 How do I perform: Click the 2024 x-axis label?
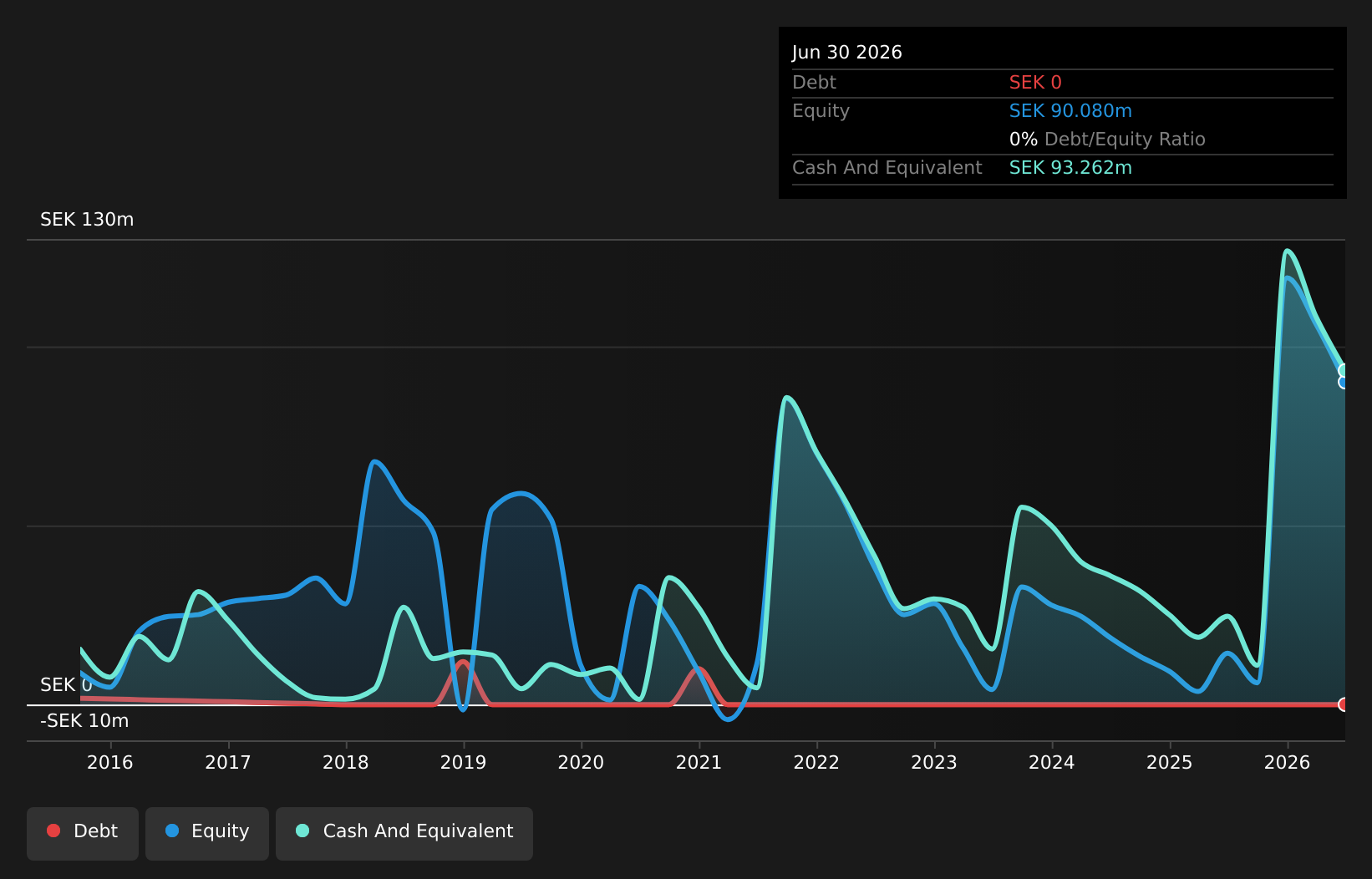click(1052, 762)
